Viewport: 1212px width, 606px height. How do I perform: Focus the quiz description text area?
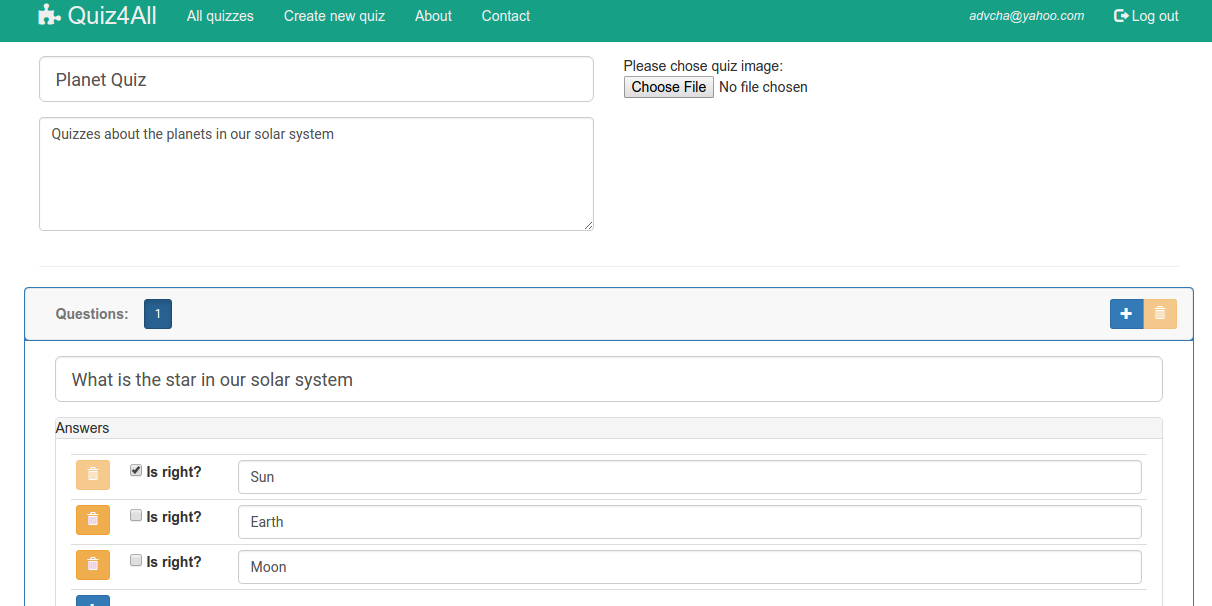[316, 174]
